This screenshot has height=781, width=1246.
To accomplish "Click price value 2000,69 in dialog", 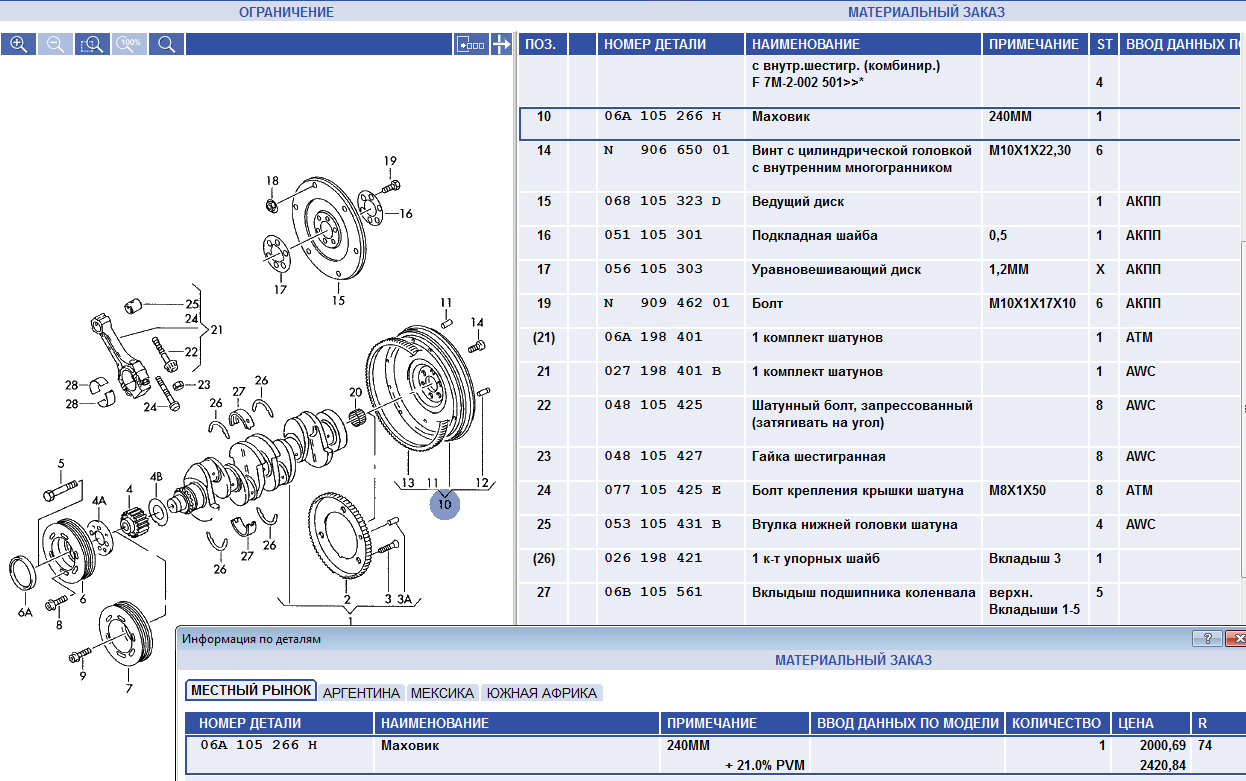I will 1162,745.
